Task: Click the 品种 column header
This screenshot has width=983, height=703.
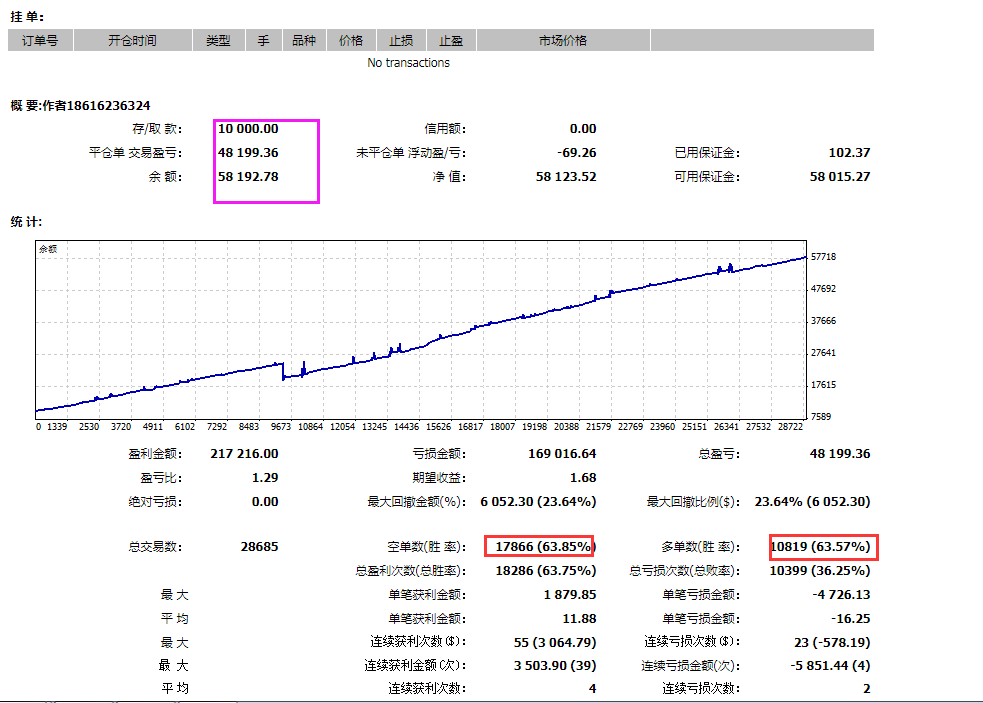Action: click(304, 40)
